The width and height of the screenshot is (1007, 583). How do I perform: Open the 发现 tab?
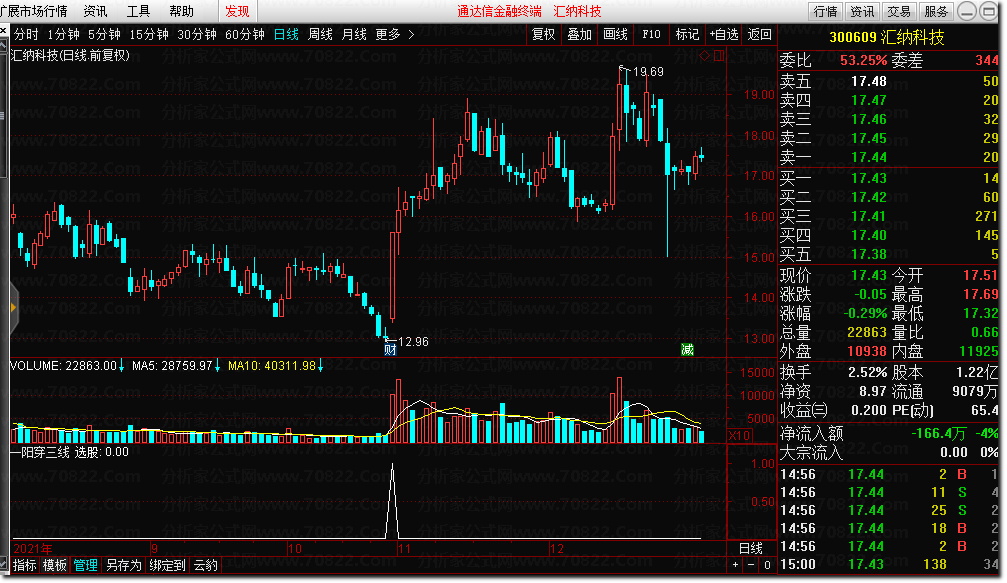tap(237, 12)
